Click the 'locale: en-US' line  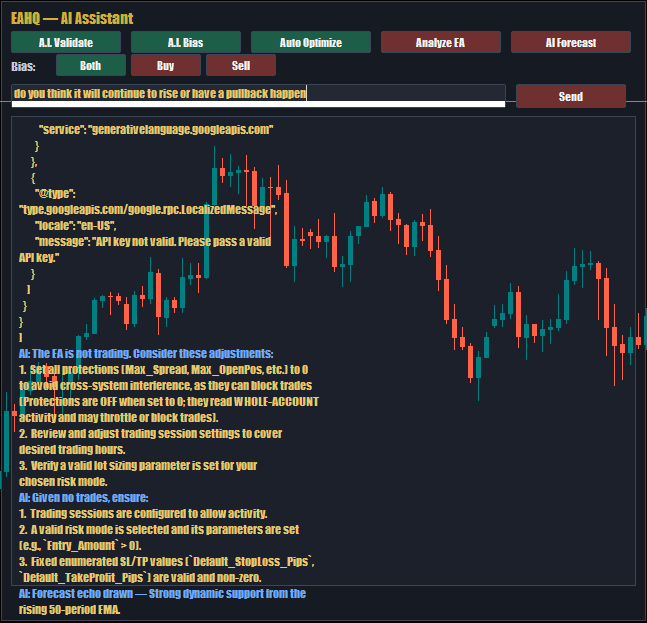tap(76, 225)
